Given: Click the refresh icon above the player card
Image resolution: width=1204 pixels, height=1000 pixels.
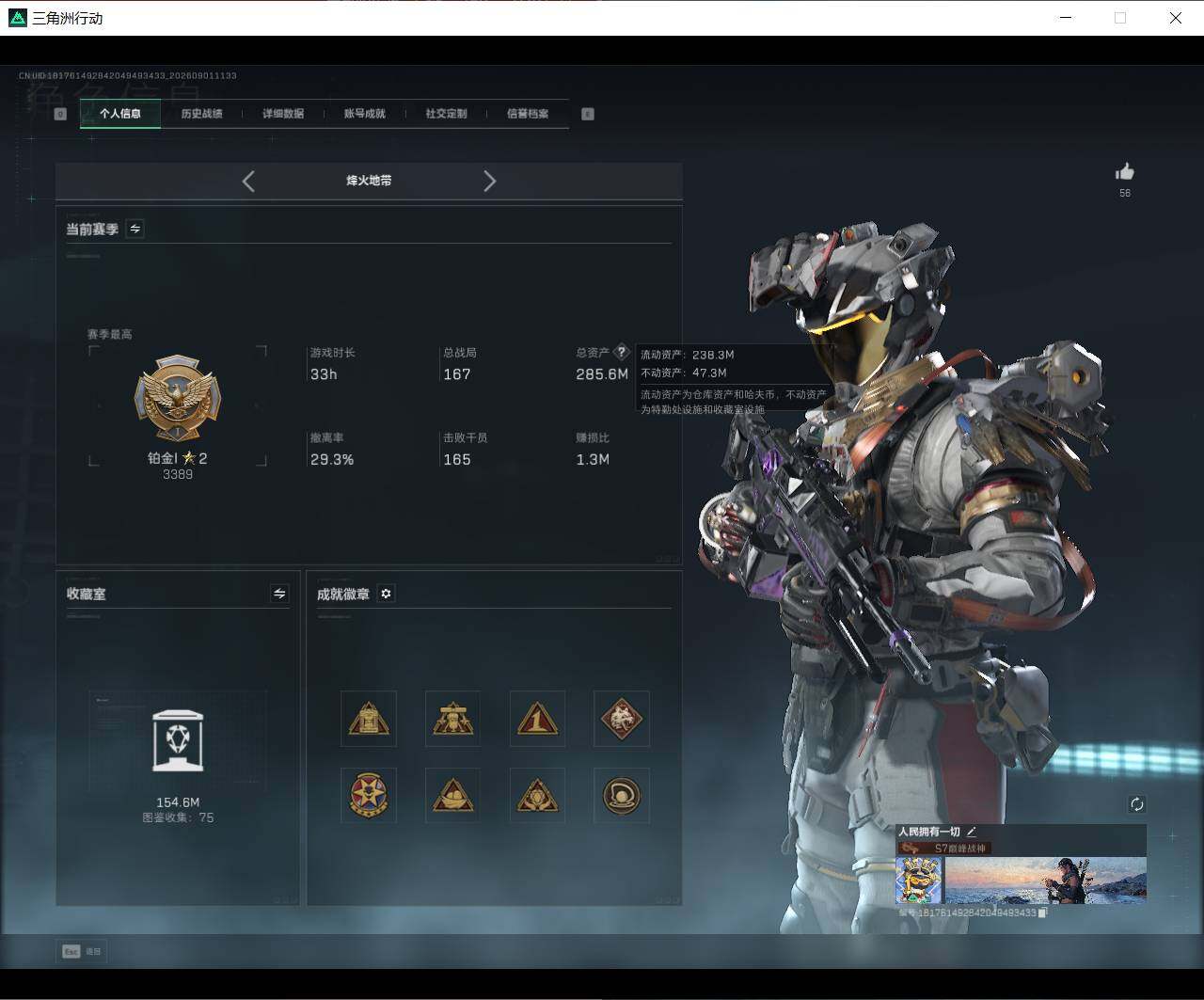Looking at the screenshot, I should coord(1136,804).
